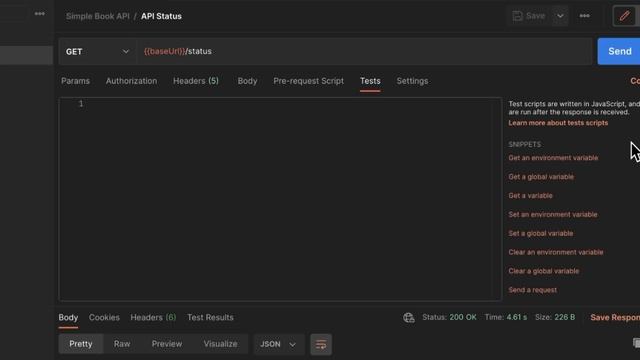Image resolution: width=640 pixels, height=360 pixels.
Task: Click the Save Response link
Action: click(x=615, y=317)
